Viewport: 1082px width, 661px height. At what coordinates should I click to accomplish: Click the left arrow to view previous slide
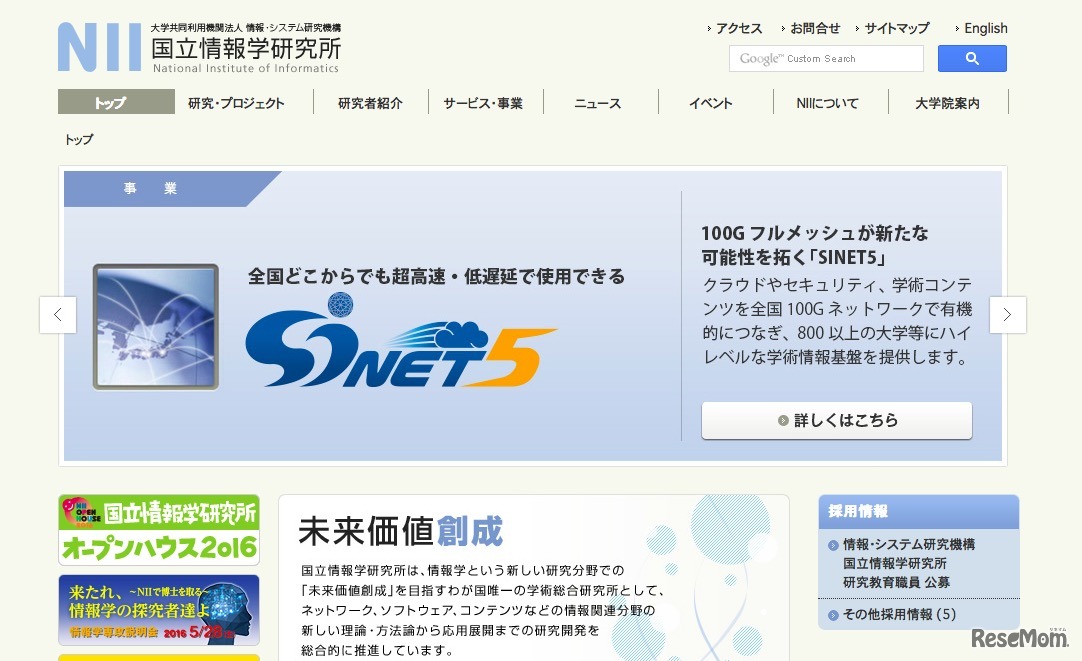58,314
